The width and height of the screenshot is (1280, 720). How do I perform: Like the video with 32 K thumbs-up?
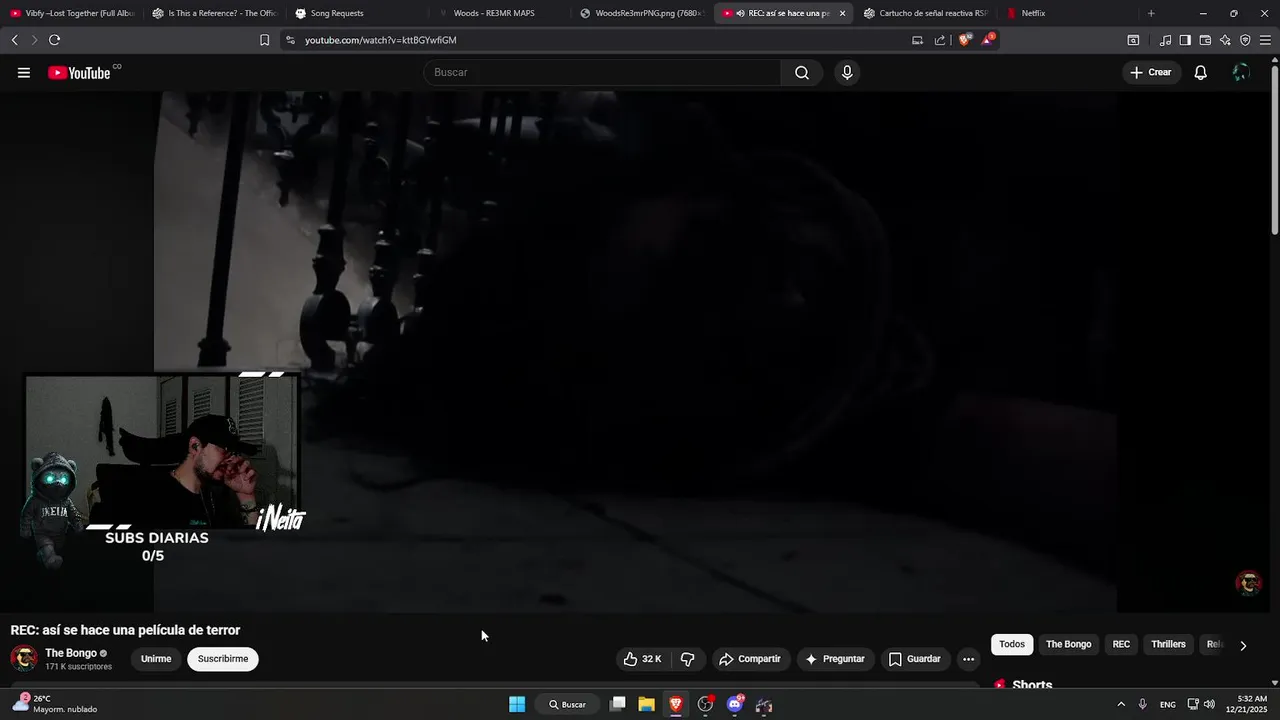click(x=643, y=659)
